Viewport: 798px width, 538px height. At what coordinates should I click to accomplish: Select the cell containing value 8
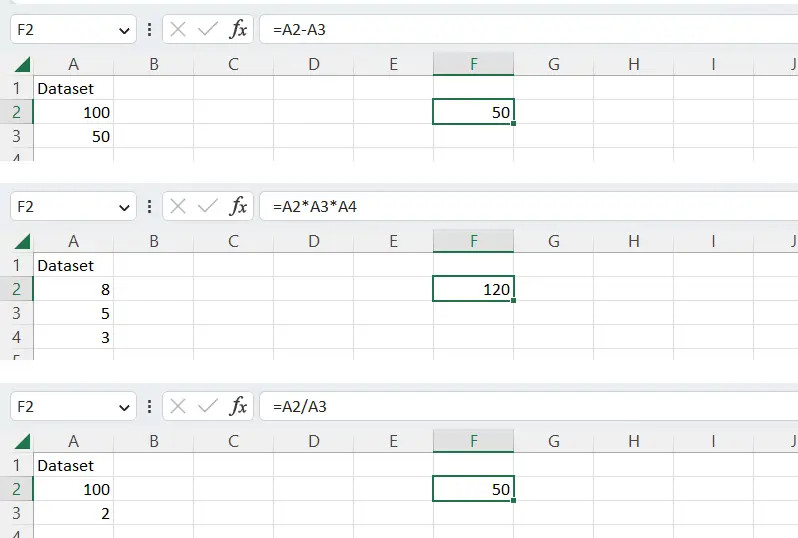[x=73, y=289]
